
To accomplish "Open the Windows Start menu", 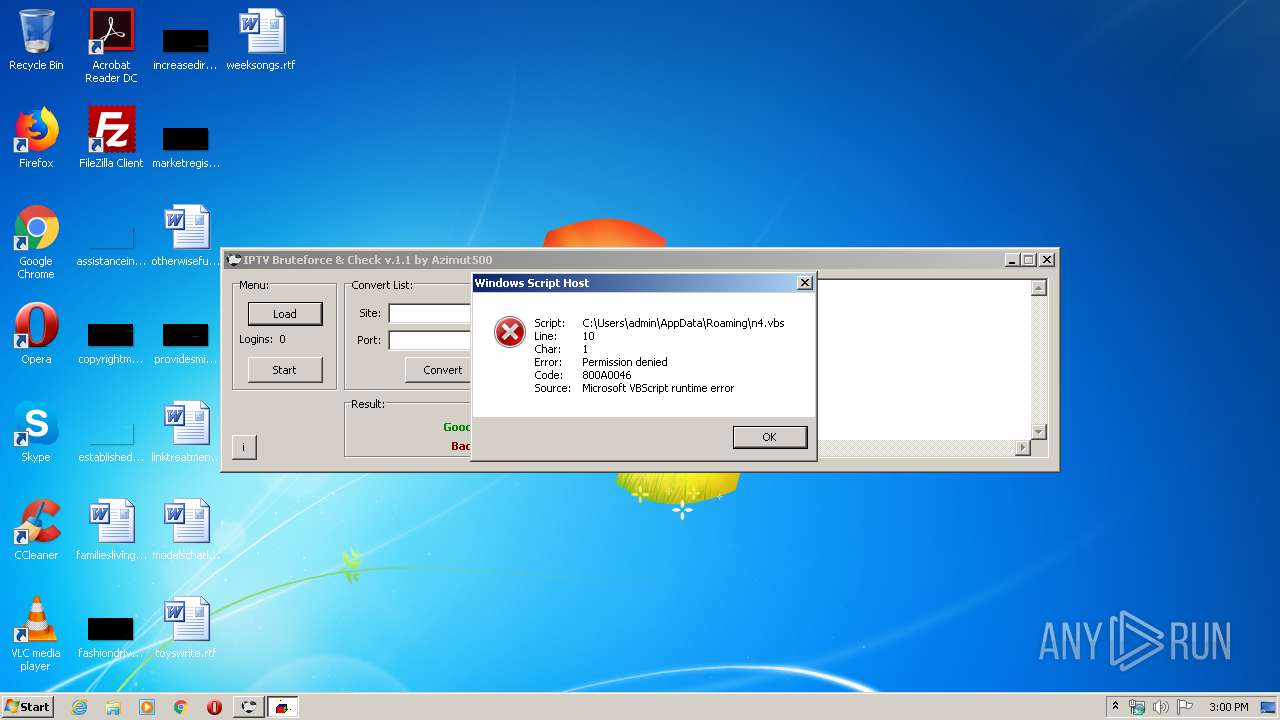I will click(27, 706).
